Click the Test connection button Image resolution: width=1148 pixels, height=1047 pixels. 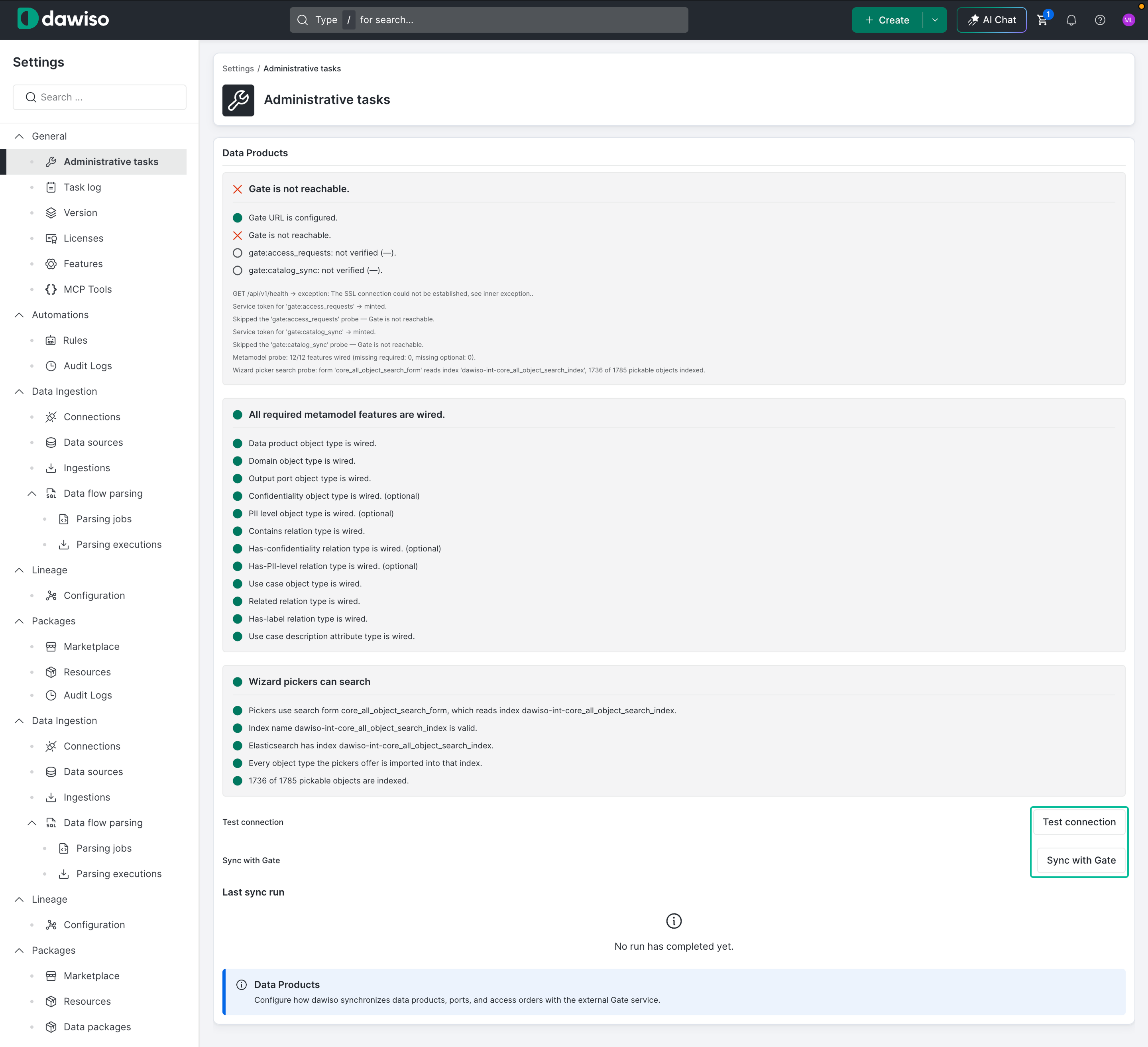(x=1079, y=822)
